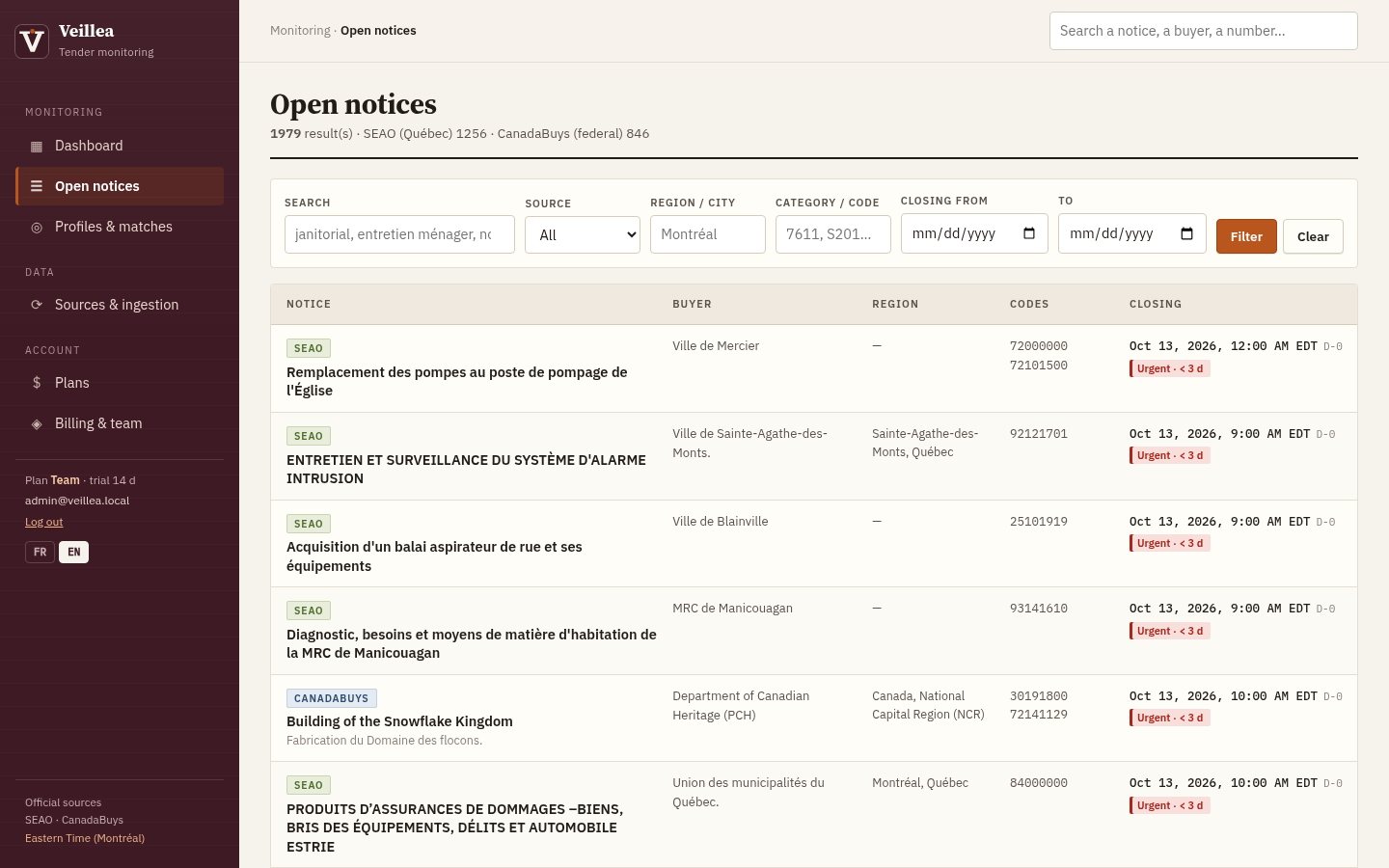Open Sources & ingestion page
Screen dimensions: 1389x868
(120, 305)
